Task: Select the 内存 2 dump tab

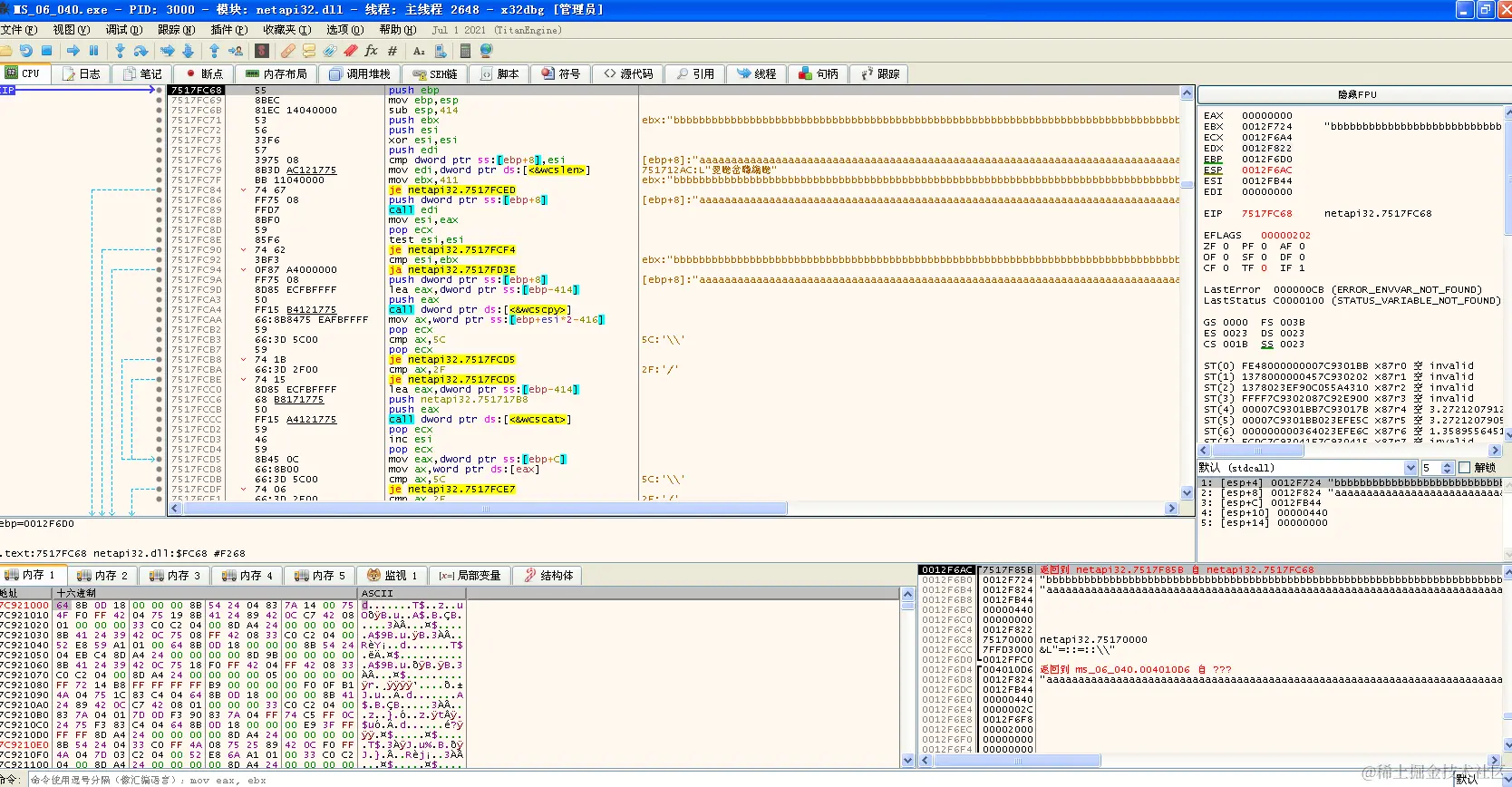Action: (x=102, y=575)
